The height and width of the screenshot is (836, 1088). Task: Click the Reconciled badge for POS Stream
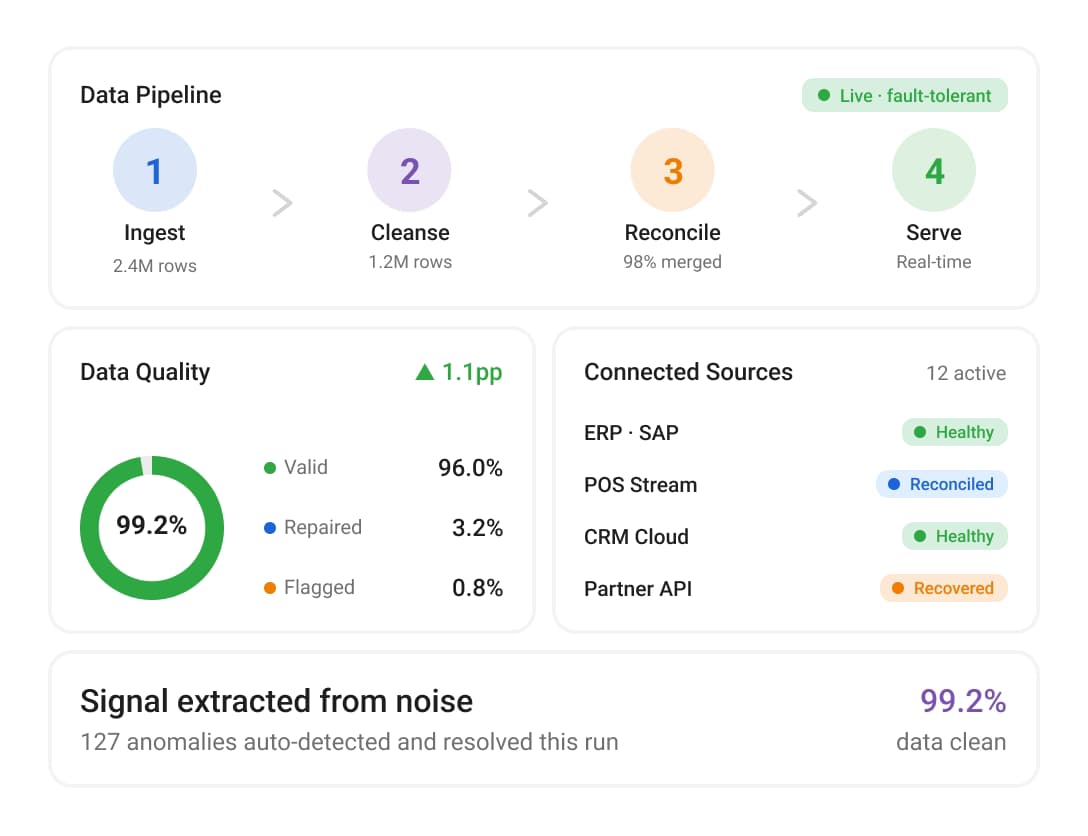942,484
